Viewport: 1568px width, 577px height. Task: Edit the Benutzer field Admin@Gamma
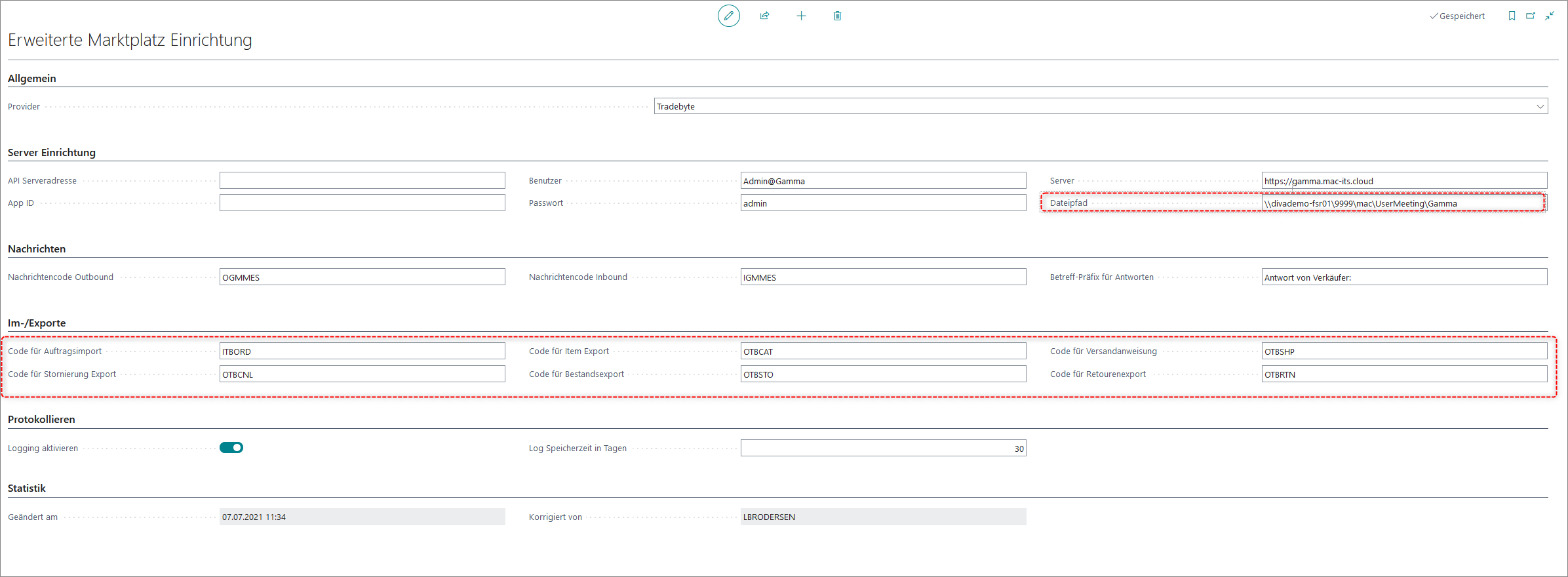pyautogui.click(x=883, y=180)
